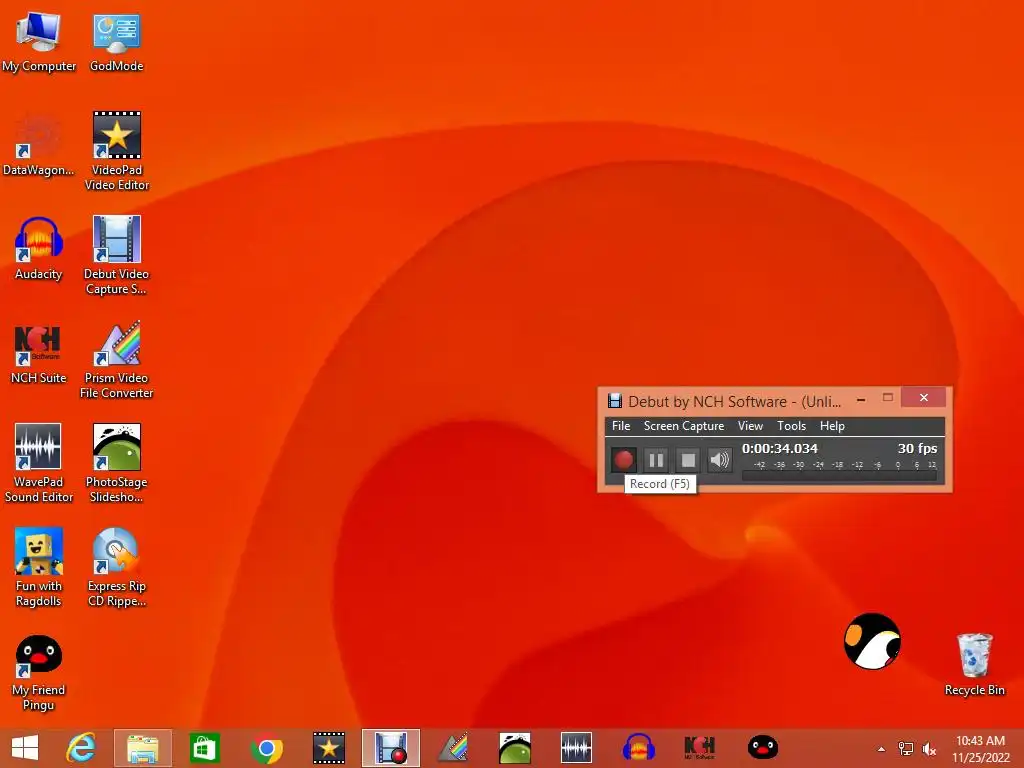Select the My Computer desktop icon
This screenshot has width=1024, height=768.
tap(39, 40)
